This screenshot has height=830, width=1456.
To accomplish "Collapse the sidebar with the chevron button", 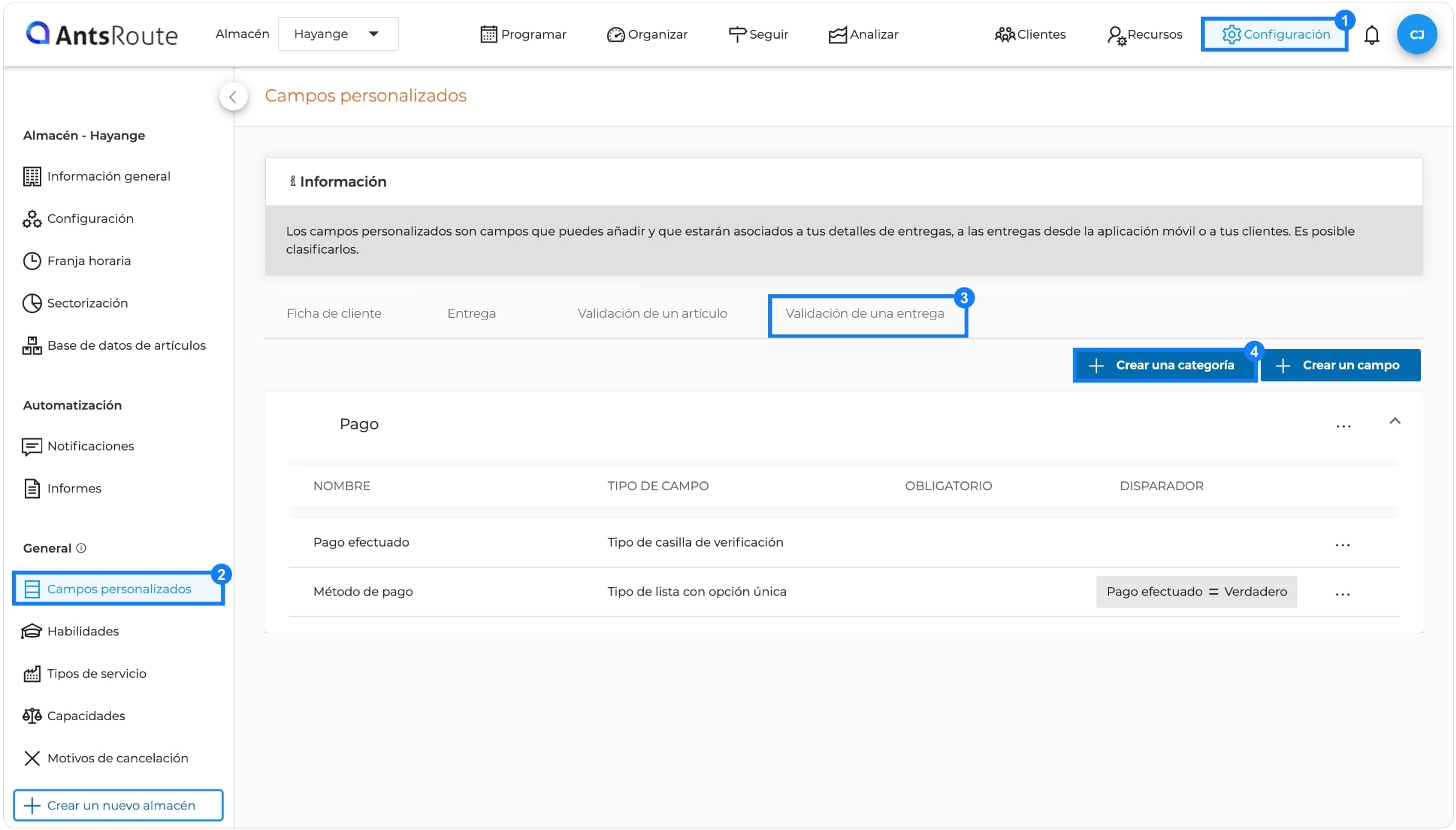I will pos(233,97).
